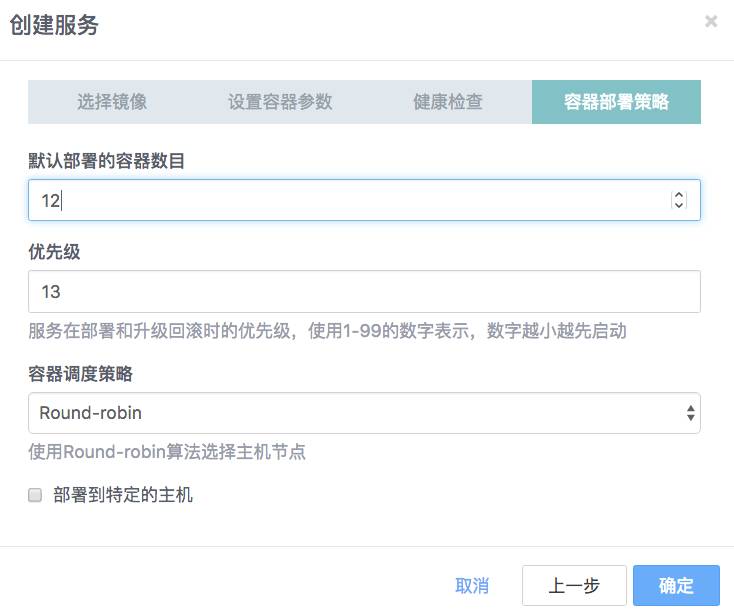The width and height of the screenshot is (734, 615).
Task: Click the priority hint text about 1-99的数字
Action: 327,331
